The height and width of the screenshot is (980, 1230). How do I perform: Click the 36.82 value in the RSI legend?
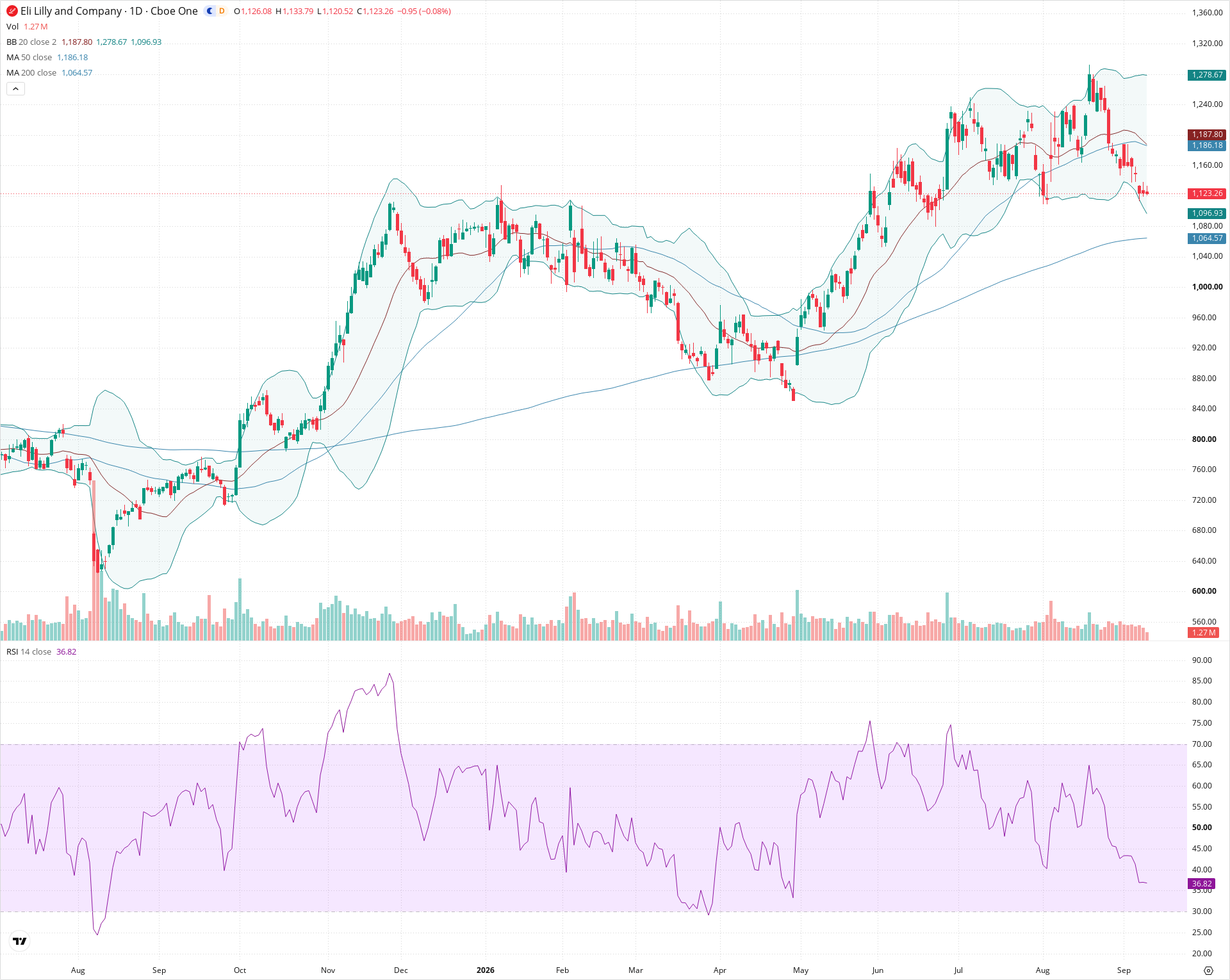[x=67, y=651]
